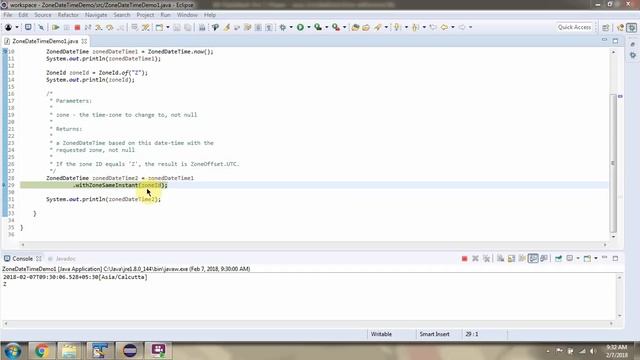
Task: Click the Disconnect icon in debug toolbar
Action: click(x=88, y=27)
